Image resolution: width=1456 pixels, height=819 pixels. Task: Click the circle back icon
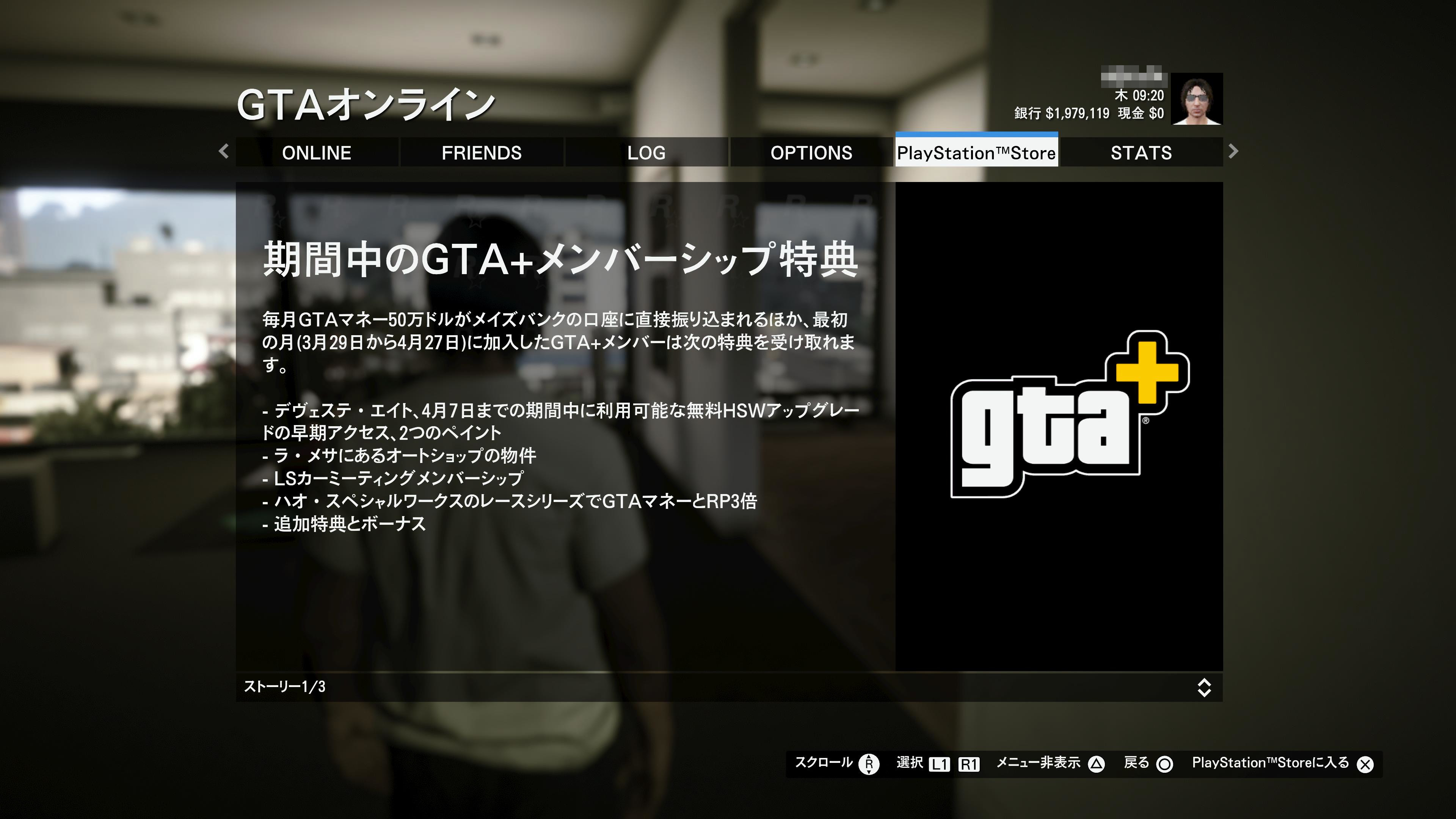click(1164, 764)
